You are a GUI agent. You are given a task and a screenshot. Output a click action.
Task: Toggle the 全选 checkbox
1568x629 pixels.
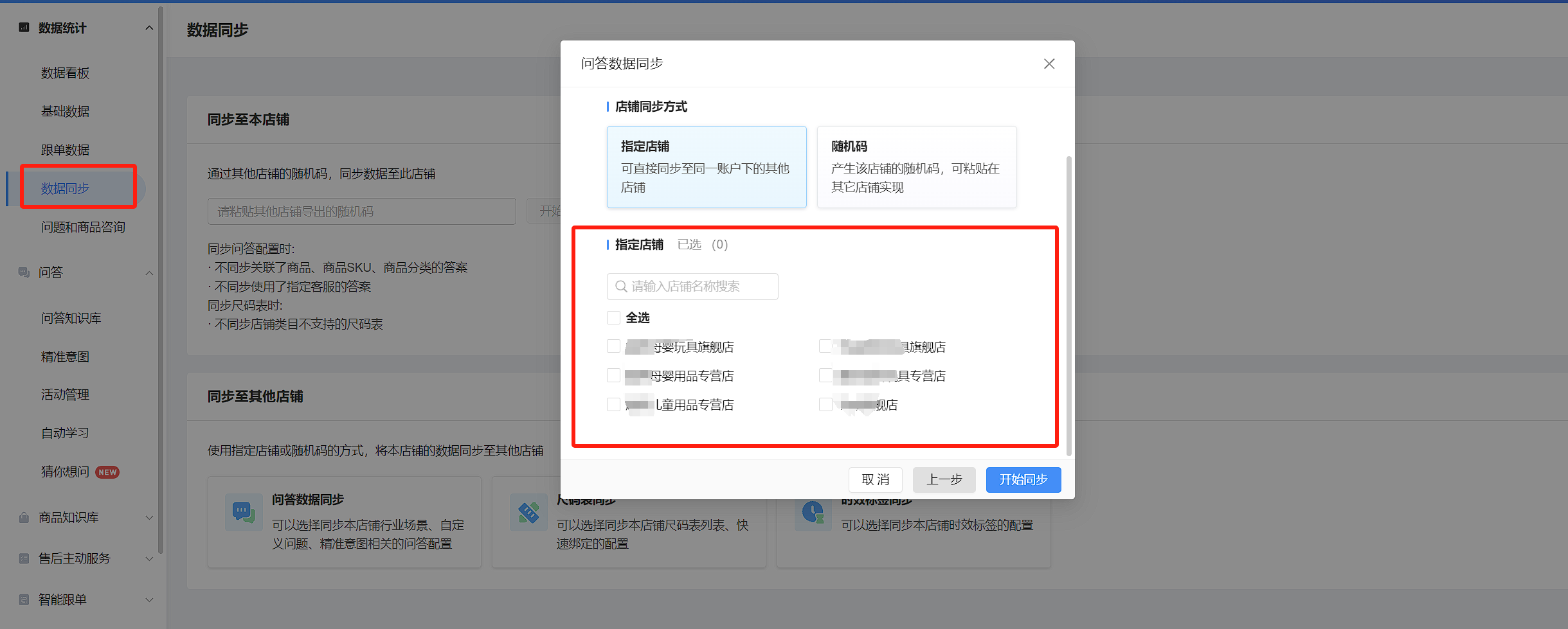pos(613,317)
